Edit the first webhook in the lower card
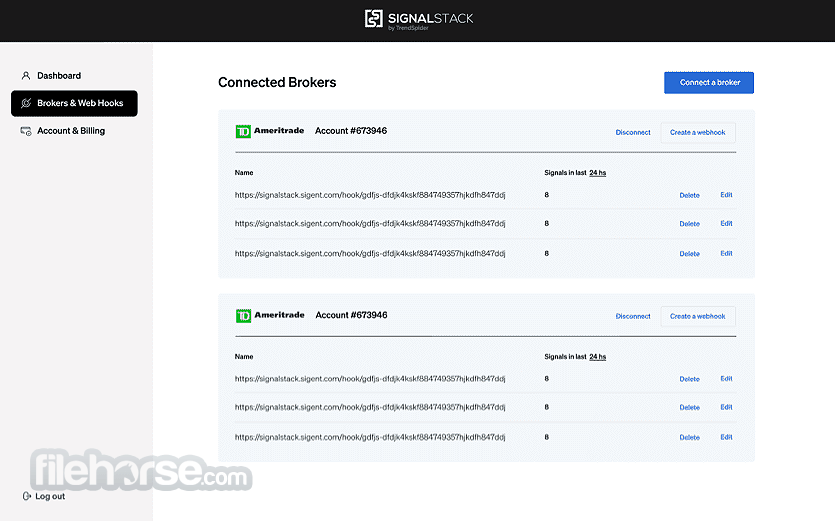 (726, 378)
